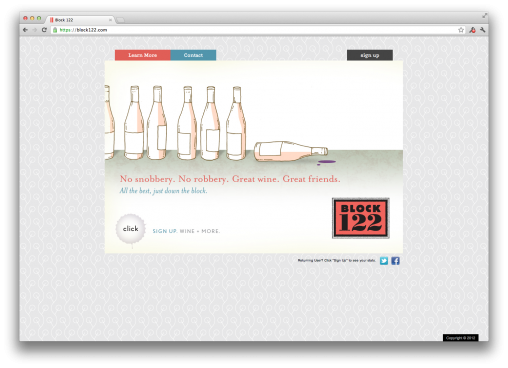Viewport: 508px width, 368px height.
Task: Toggle fullscreen with the window corner arrows
Action: click(x=484, y=16)
